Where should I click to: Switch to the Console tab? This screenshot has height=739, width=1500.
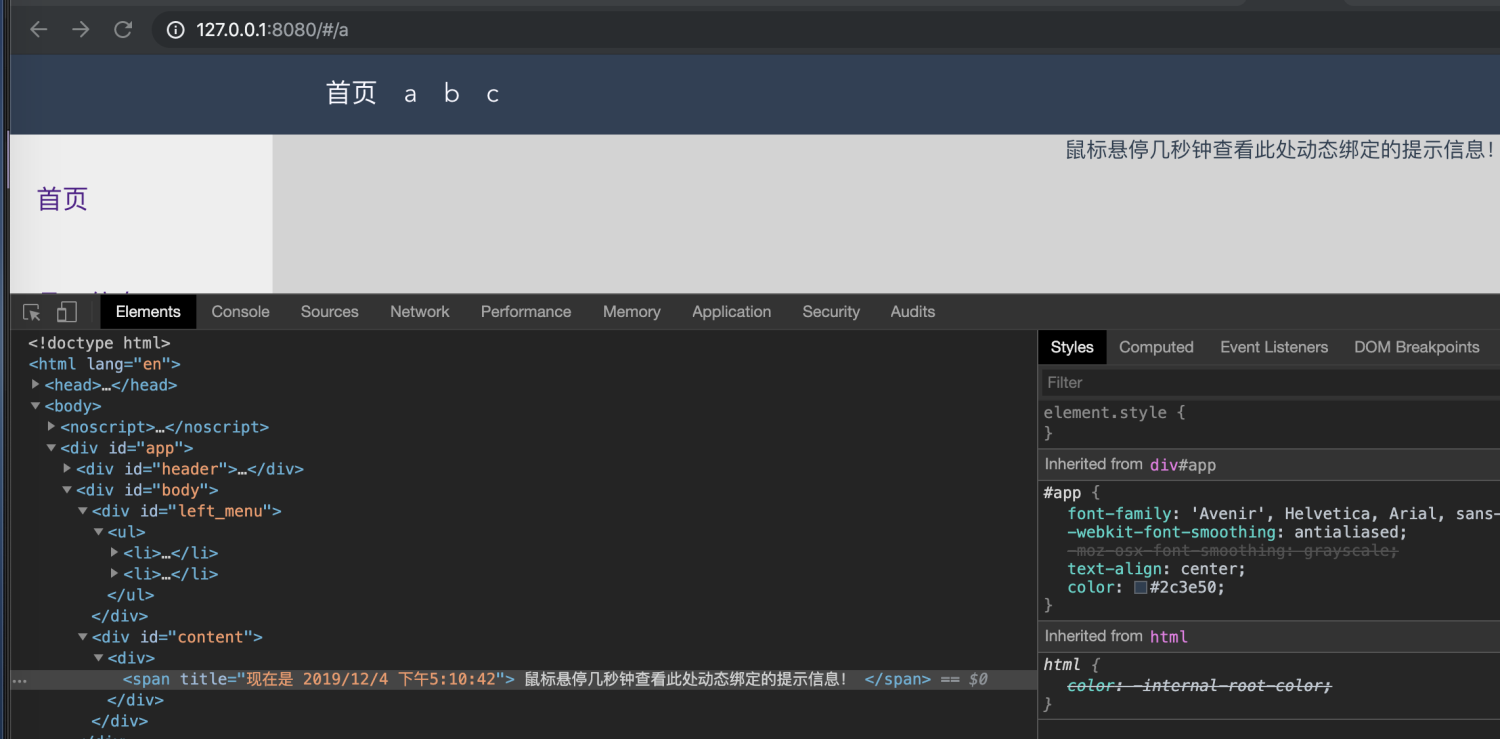tap(240, 312)
